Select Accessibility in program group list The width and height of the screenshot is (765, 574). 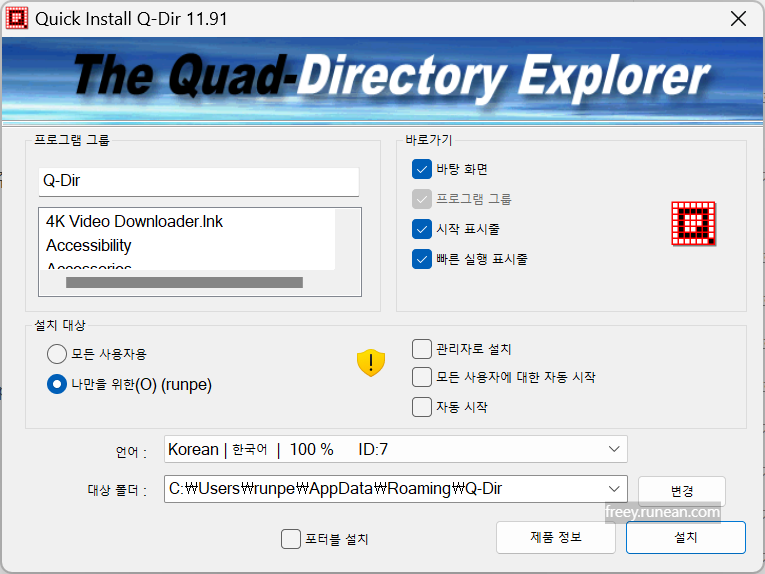coord(89,245)
